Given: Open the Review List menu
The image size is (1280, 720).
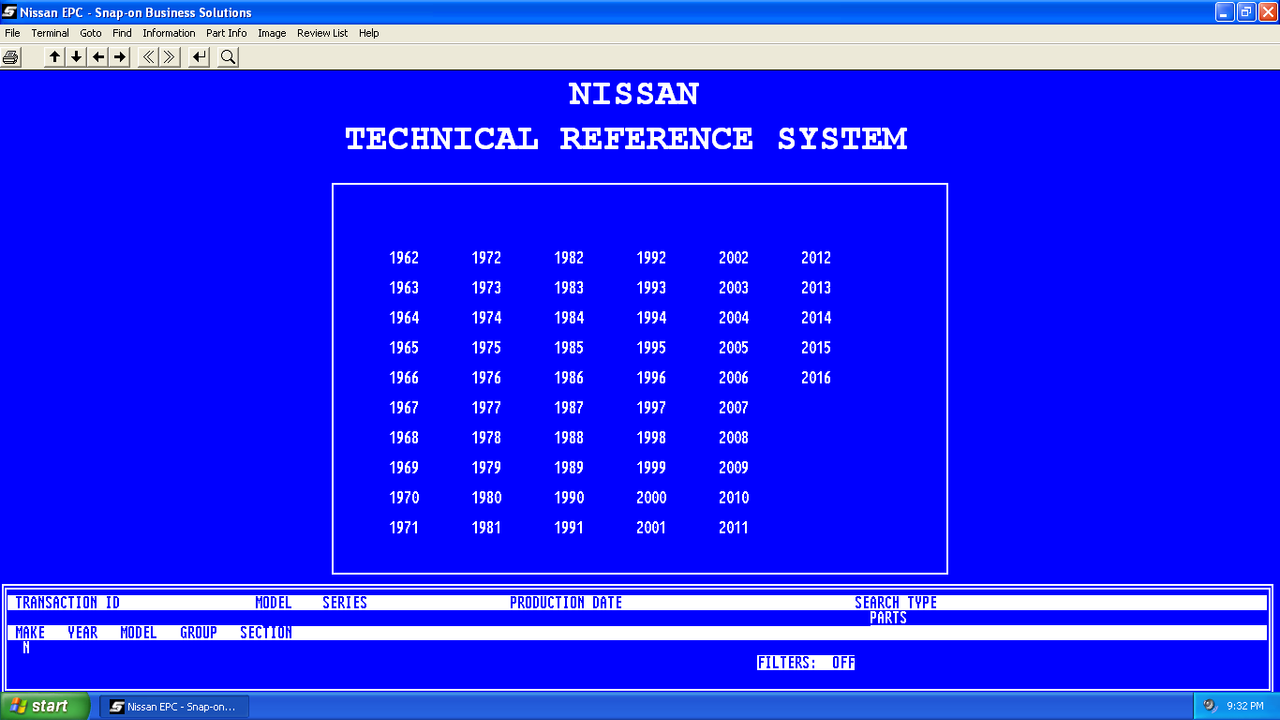Looking at the screenshot, I should click(x=322, y=33).
